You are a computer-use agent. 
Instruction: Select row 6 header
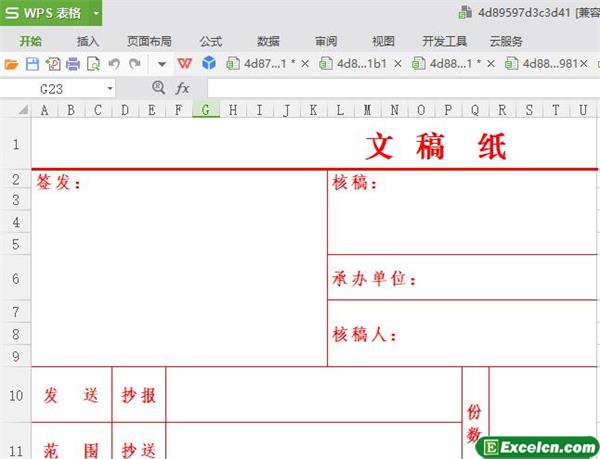point(16,278)
